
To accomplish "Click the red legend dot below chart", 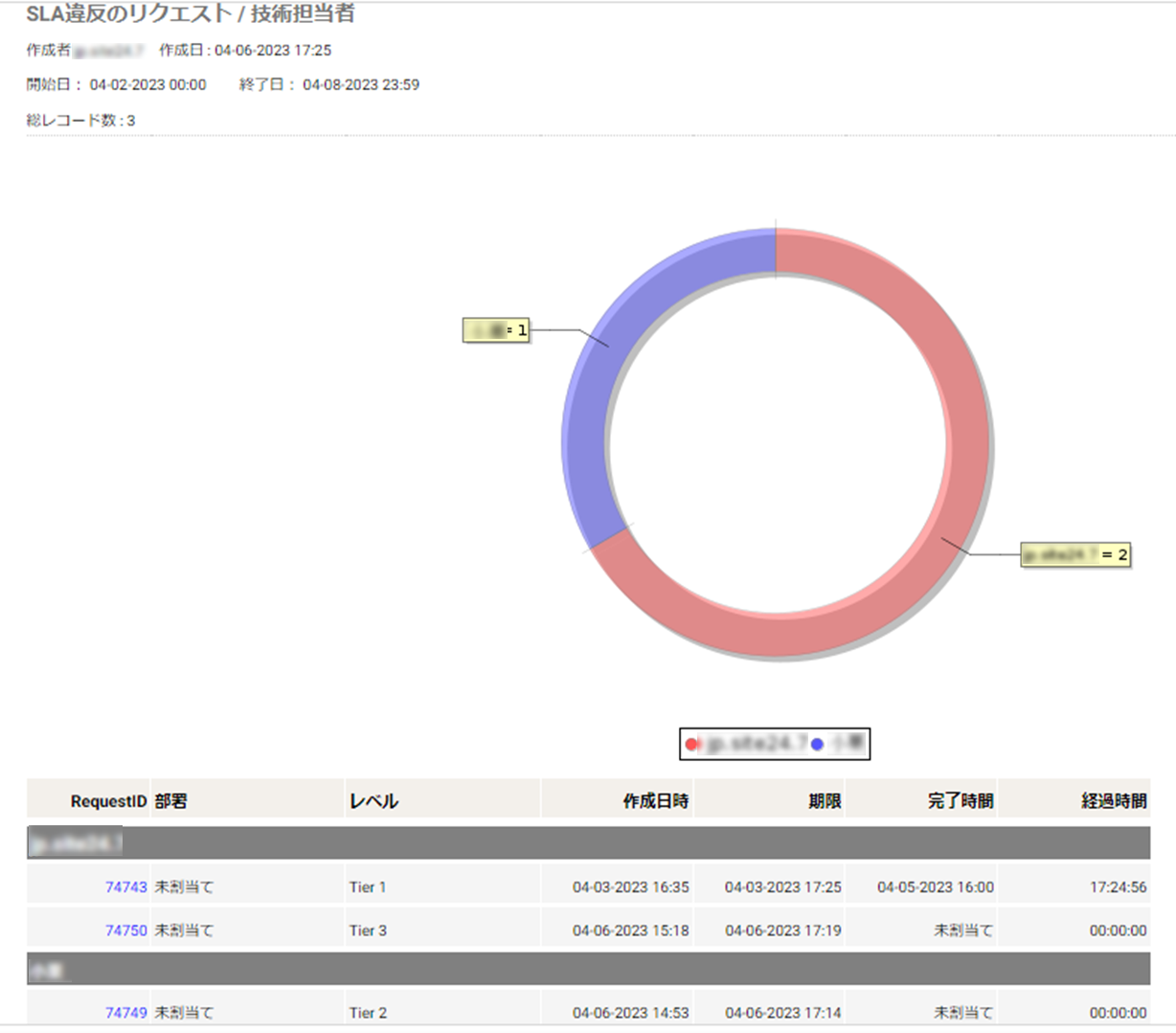I will [691, 744].
